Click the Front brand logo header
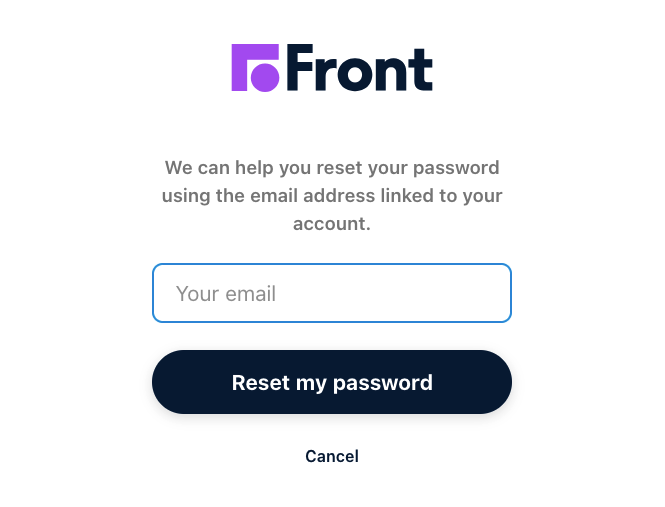This screenshot has height=507, width=665. [331, 68]
